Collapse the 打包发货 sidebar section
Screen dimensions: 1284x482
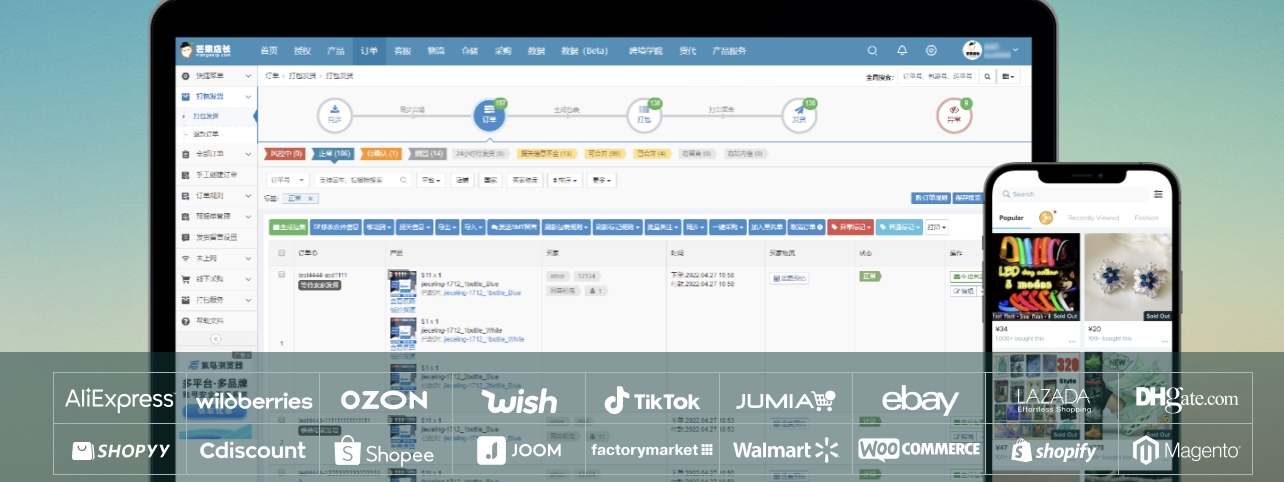coord(248,97)
